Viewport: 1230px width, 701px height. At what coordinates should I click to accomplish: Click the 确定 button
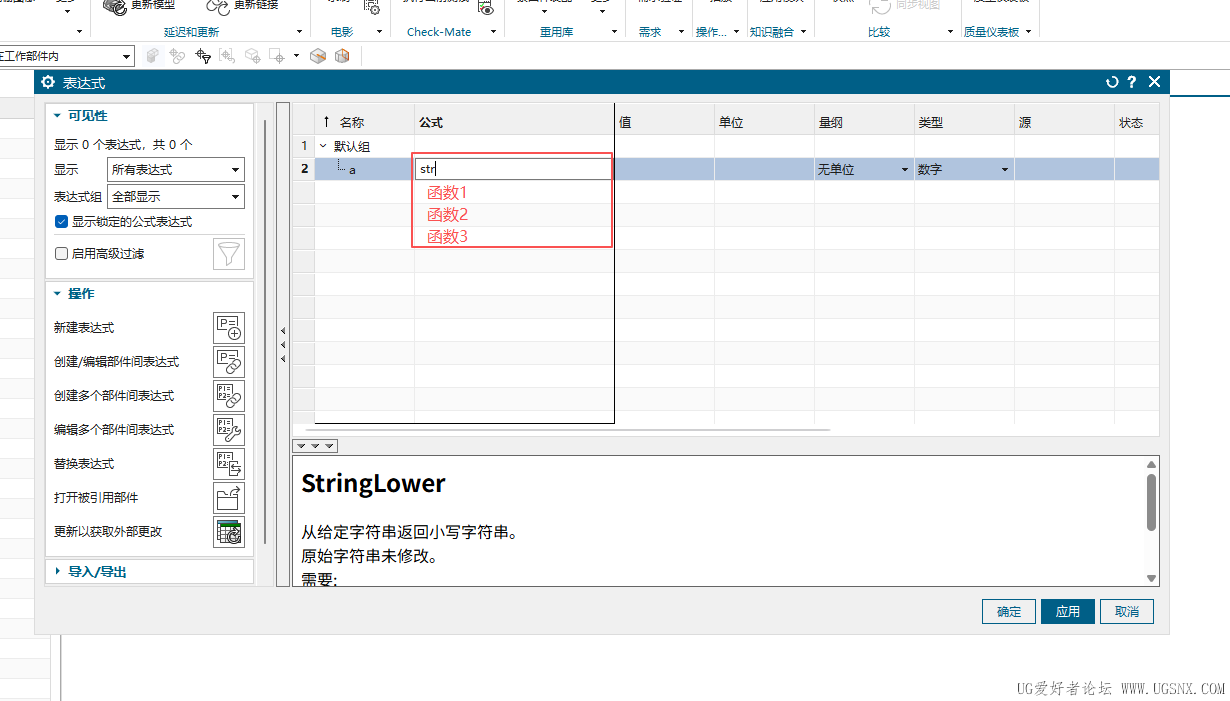click(x=1009, y=611)
